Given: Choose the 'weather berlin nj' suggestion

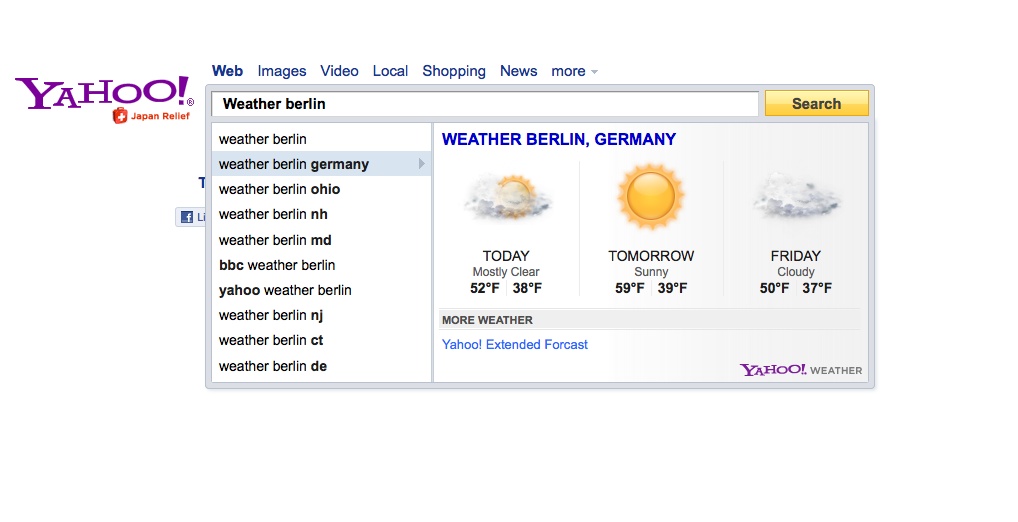Looking at the screenshot, I should coord(321,315).
